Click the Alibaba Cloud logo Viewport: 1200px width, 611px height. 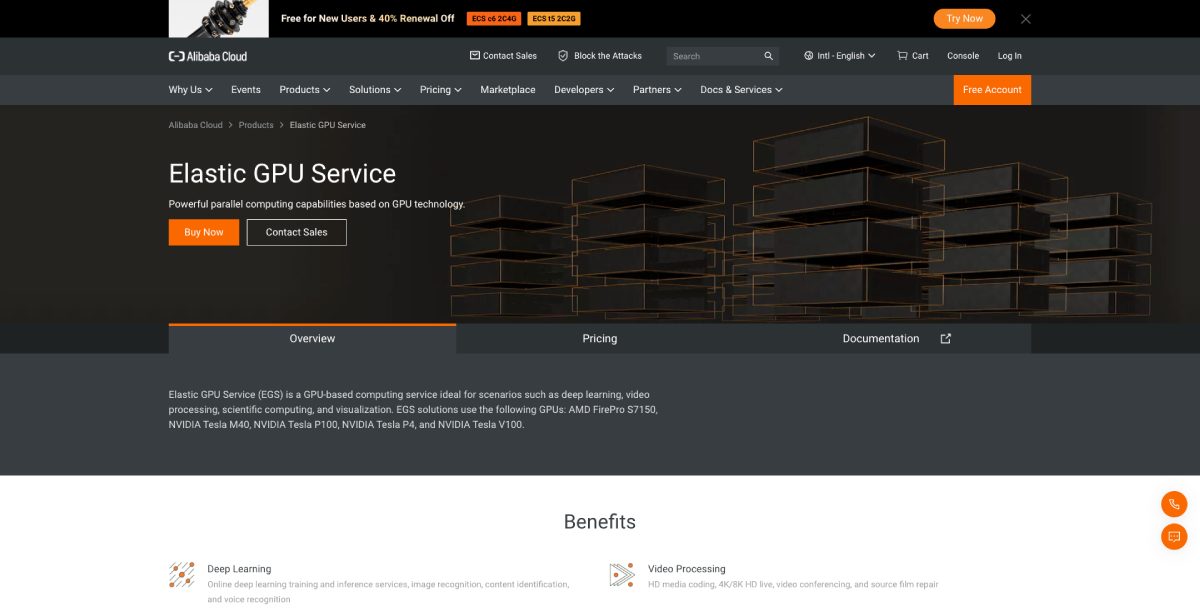click(207, 56)
